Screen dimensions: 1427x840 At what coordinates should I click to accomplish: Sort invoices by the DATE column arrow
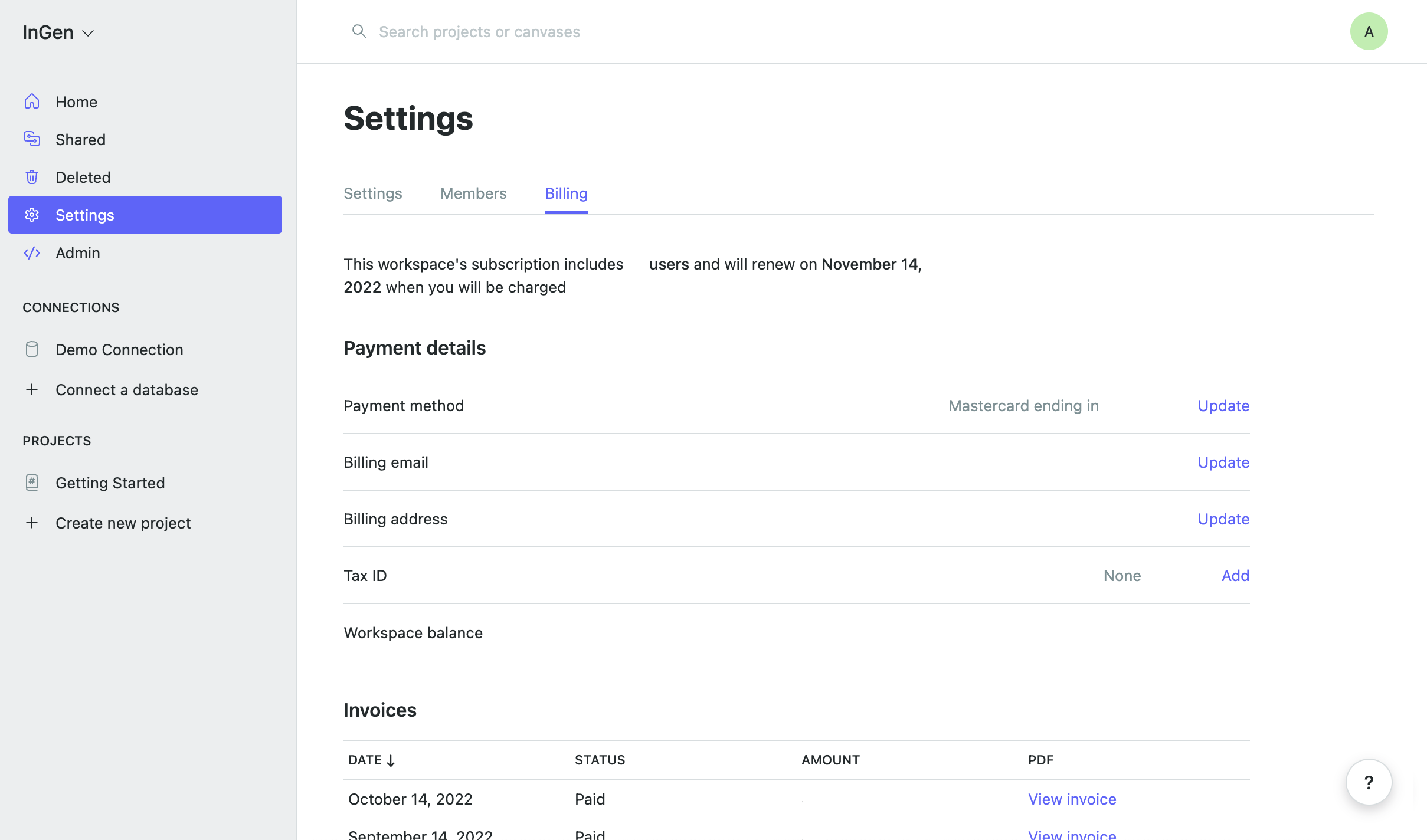click(391, 760)
